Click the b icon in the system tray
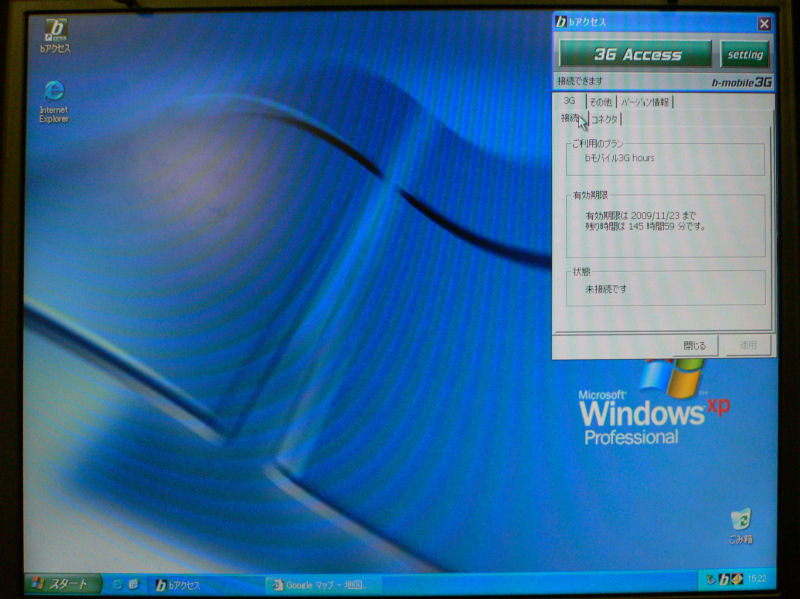This screenshot has height=599, width=800. [x=724, y=579]
